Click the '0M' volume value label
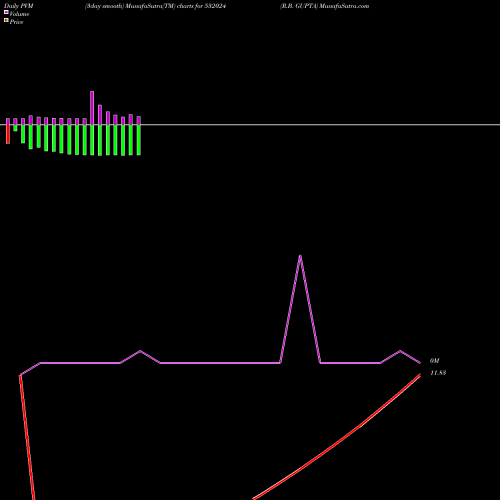 (x=435, y=361)
